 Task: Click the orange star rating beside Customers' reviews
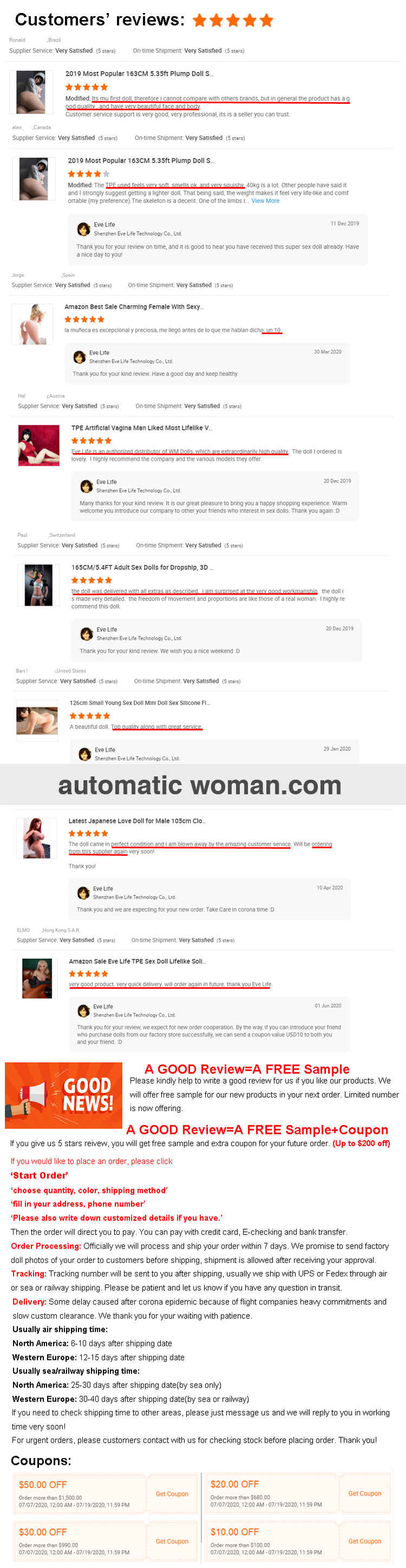click(233, 21)
